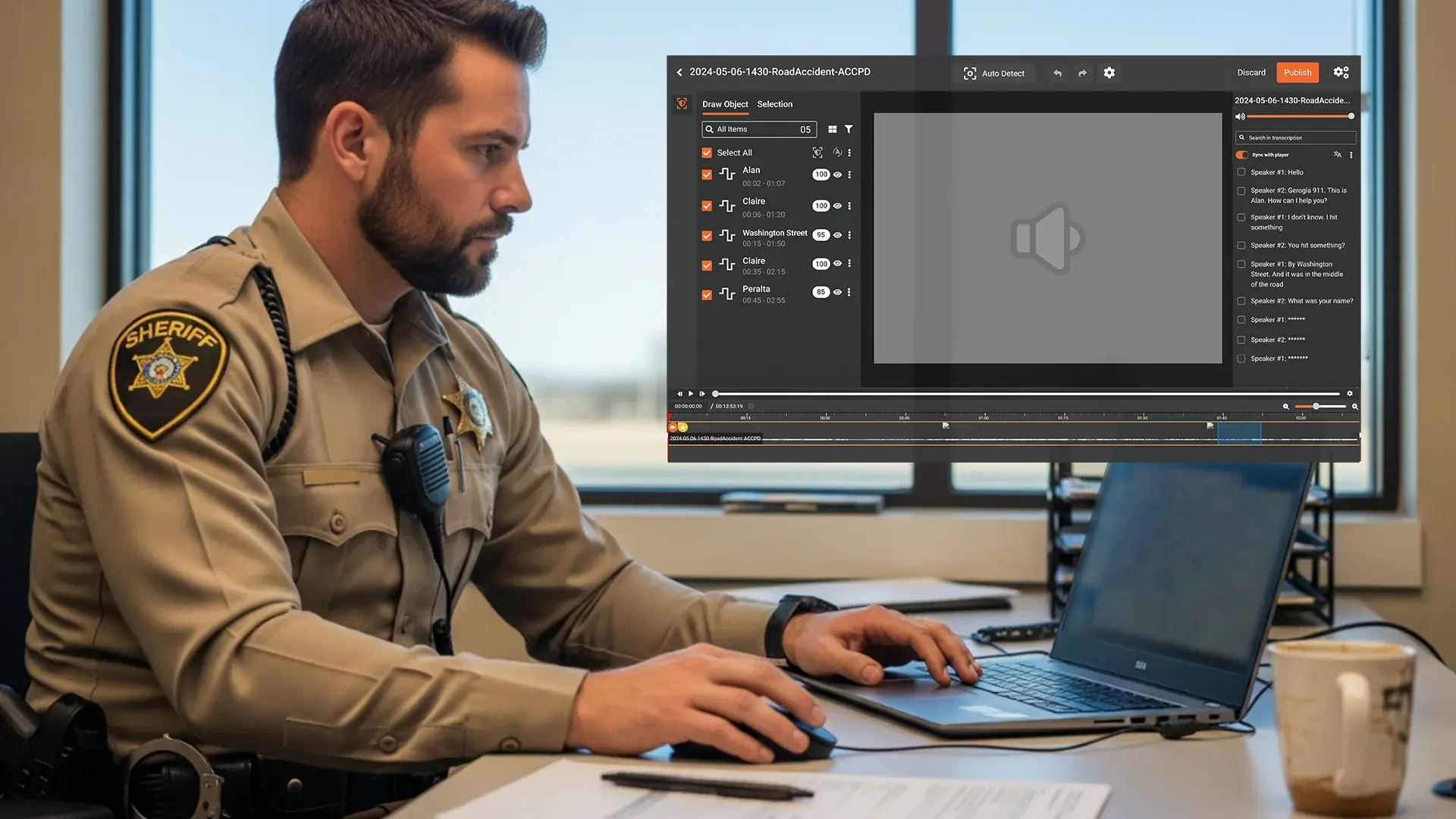
Task: Open advanced settings double-gear icon
Action: pyautogui.click(x=1341, y=73)
